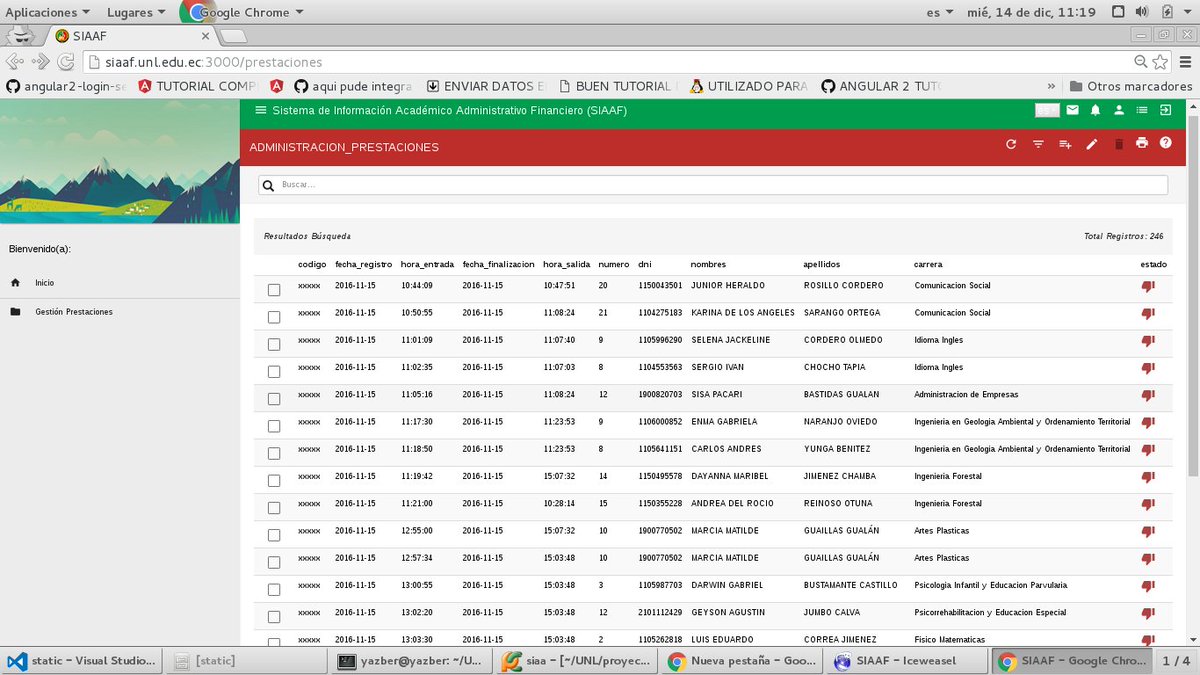
Task: Switch to Nueva pestaña Chrome taskbar window
Action: [x=744, y=661]
